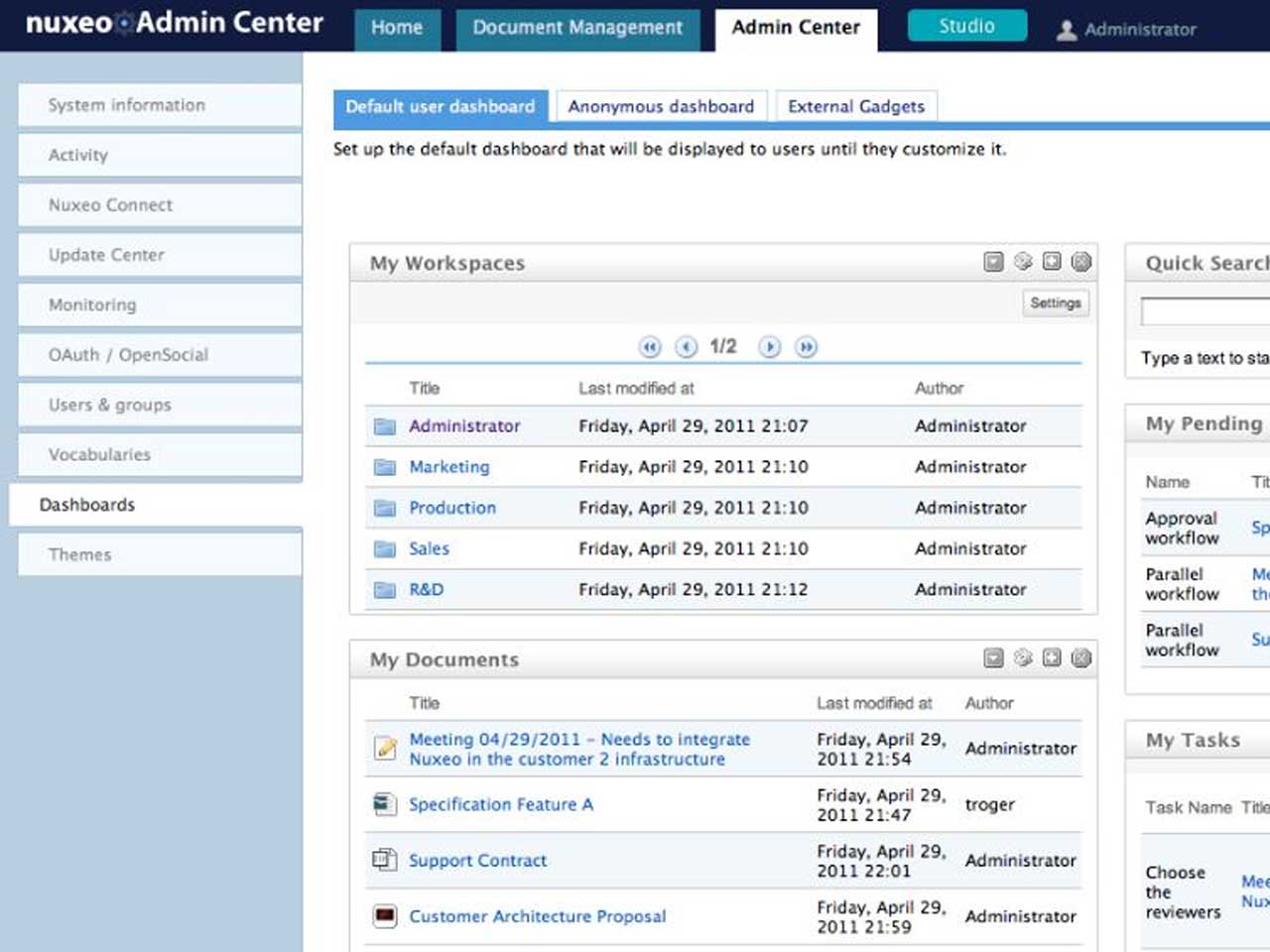Viewport: 1270px width, 952px height.
Task: Select the Admin Center tab
Action: coord(796,28)
